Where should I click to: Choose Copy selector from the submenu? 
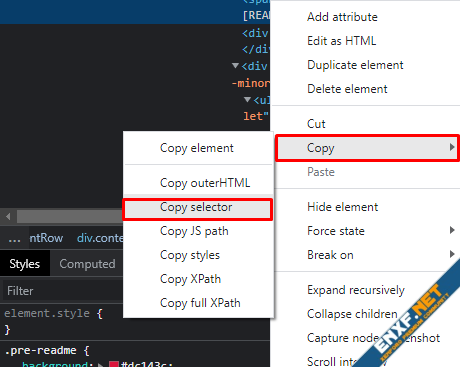[x=198, y=209]
